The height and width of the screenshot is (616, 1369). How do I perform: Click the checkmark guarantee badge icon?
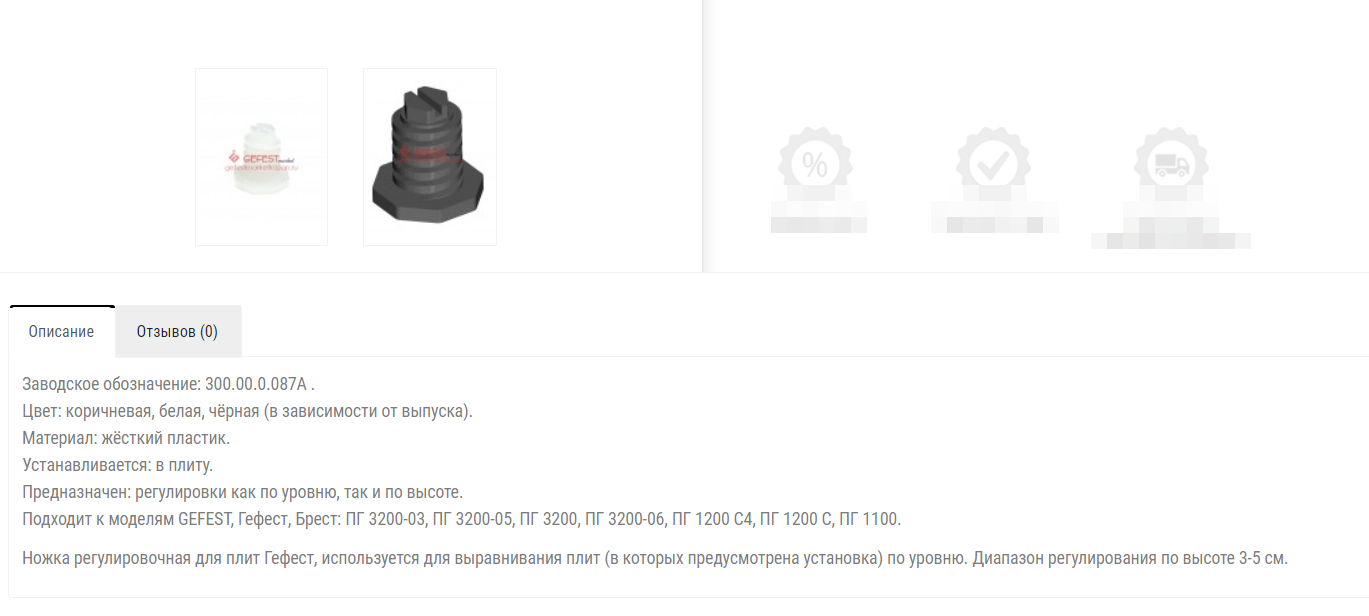(x=992, y=164)
